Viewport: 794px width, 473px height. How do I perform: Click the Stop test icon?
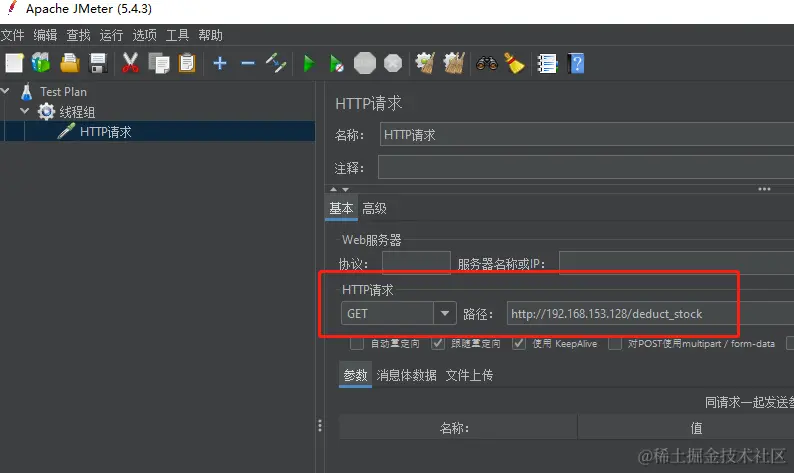(x=365, y=63)
